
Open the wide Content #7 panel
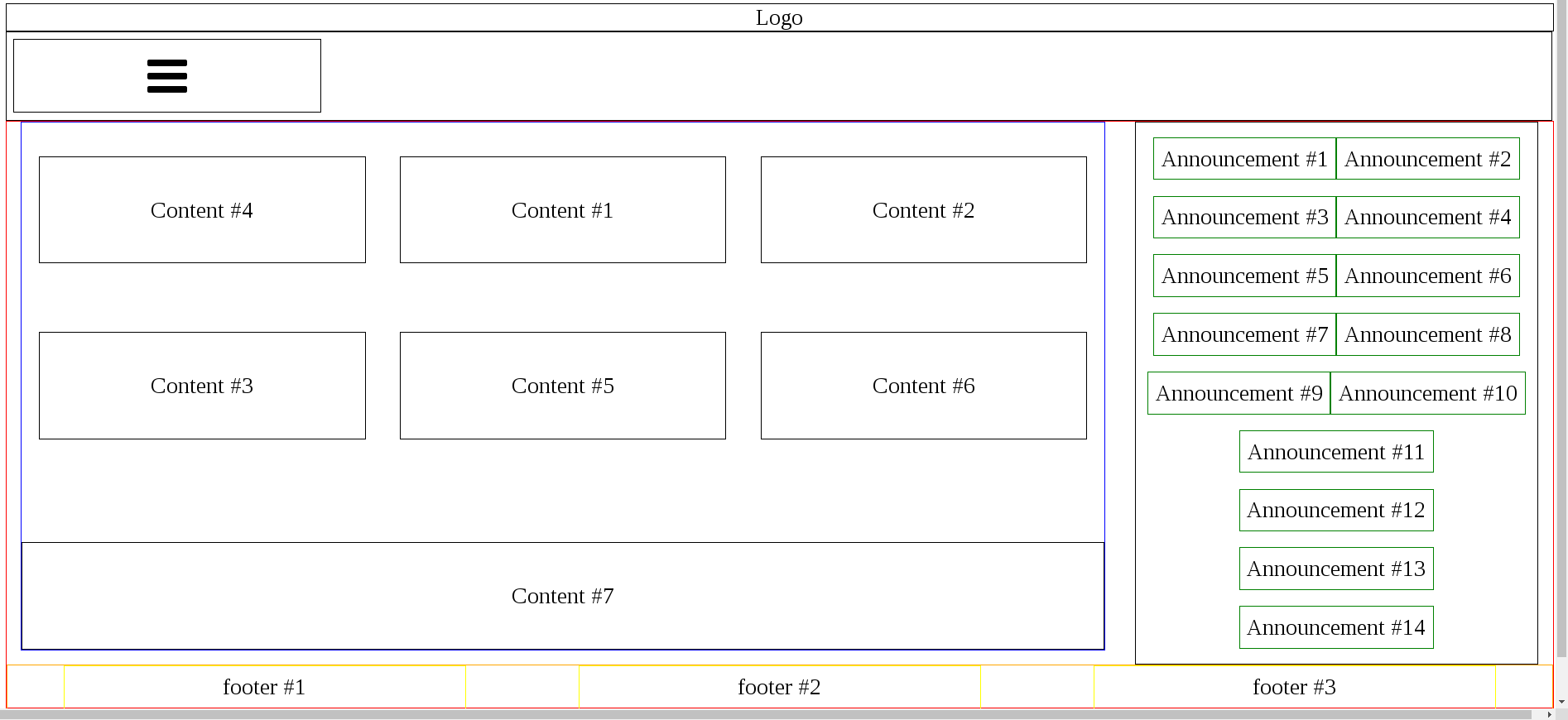point(562,596)
